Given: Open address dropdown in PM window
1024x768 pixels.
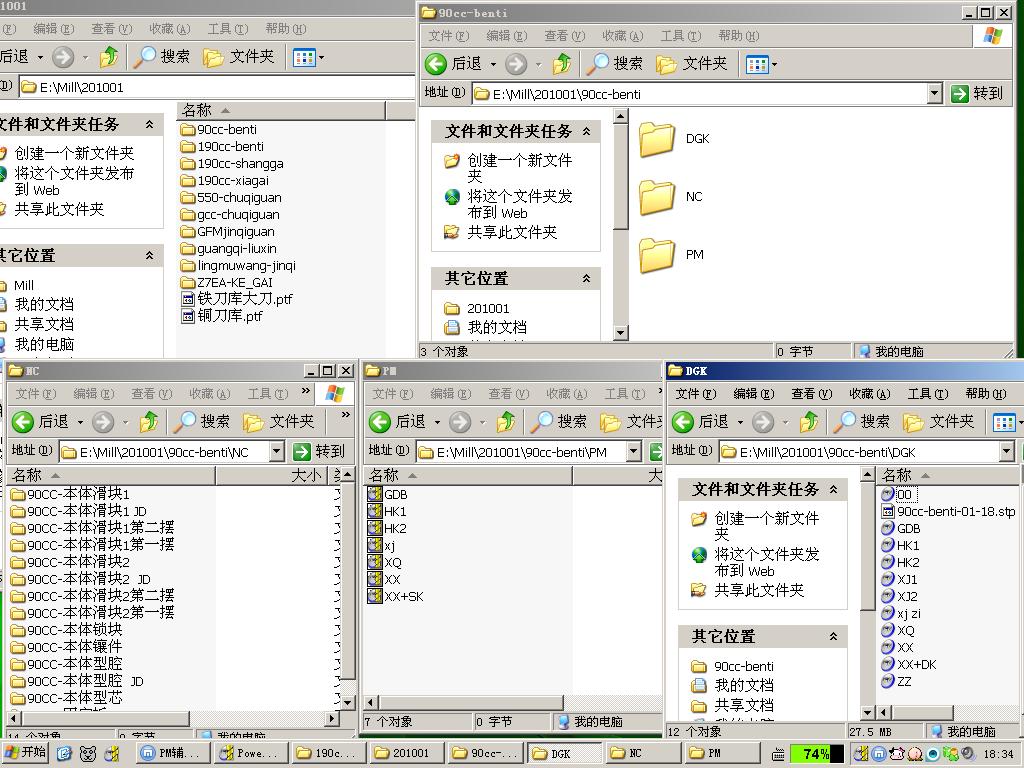Looking at the screenshot, I should point(633,451).
